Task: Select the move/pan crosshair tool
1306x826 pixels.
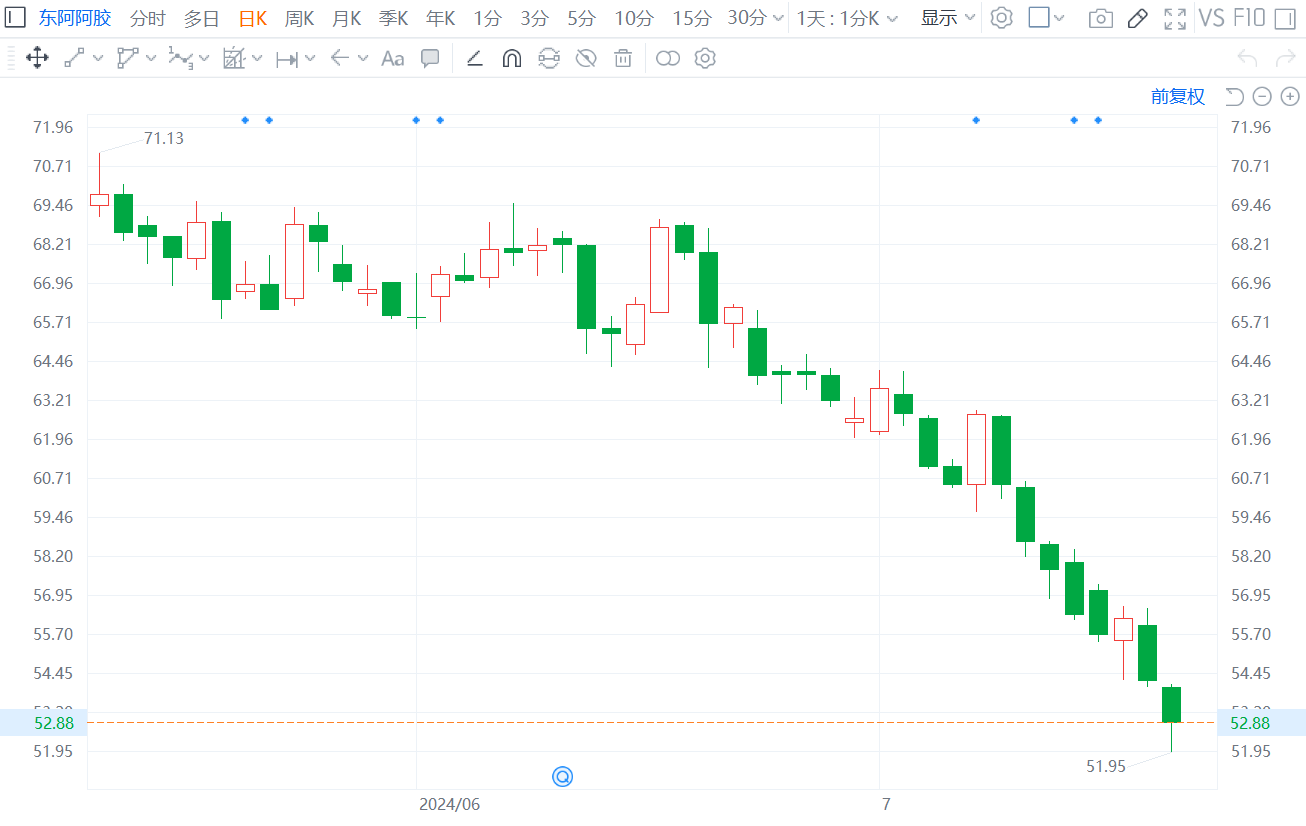Action: point(37,58)
